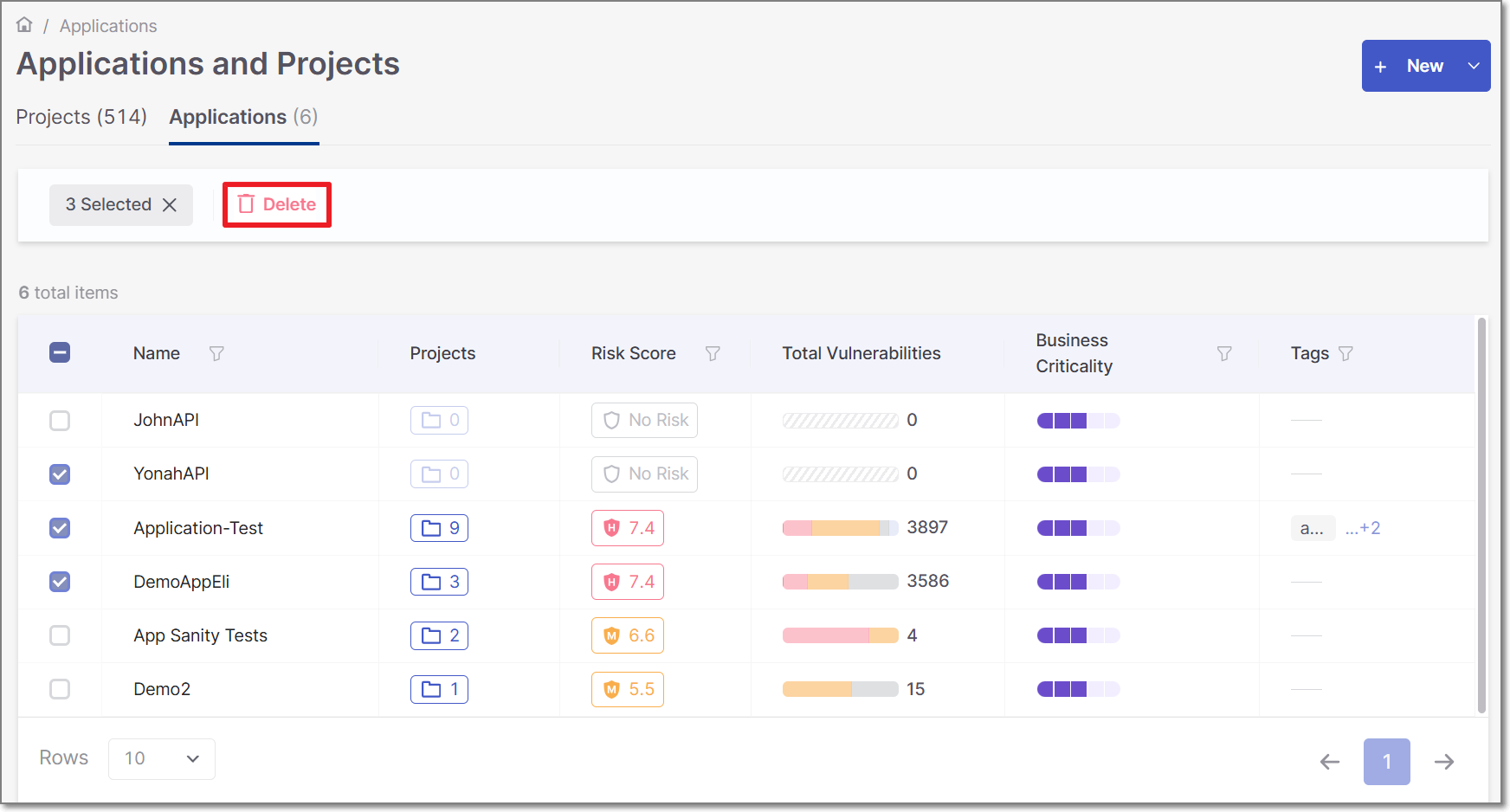This screenshot has height=812, width=1510.
Task: Open the Tags column filter icon
Action: coord(1345,353)
